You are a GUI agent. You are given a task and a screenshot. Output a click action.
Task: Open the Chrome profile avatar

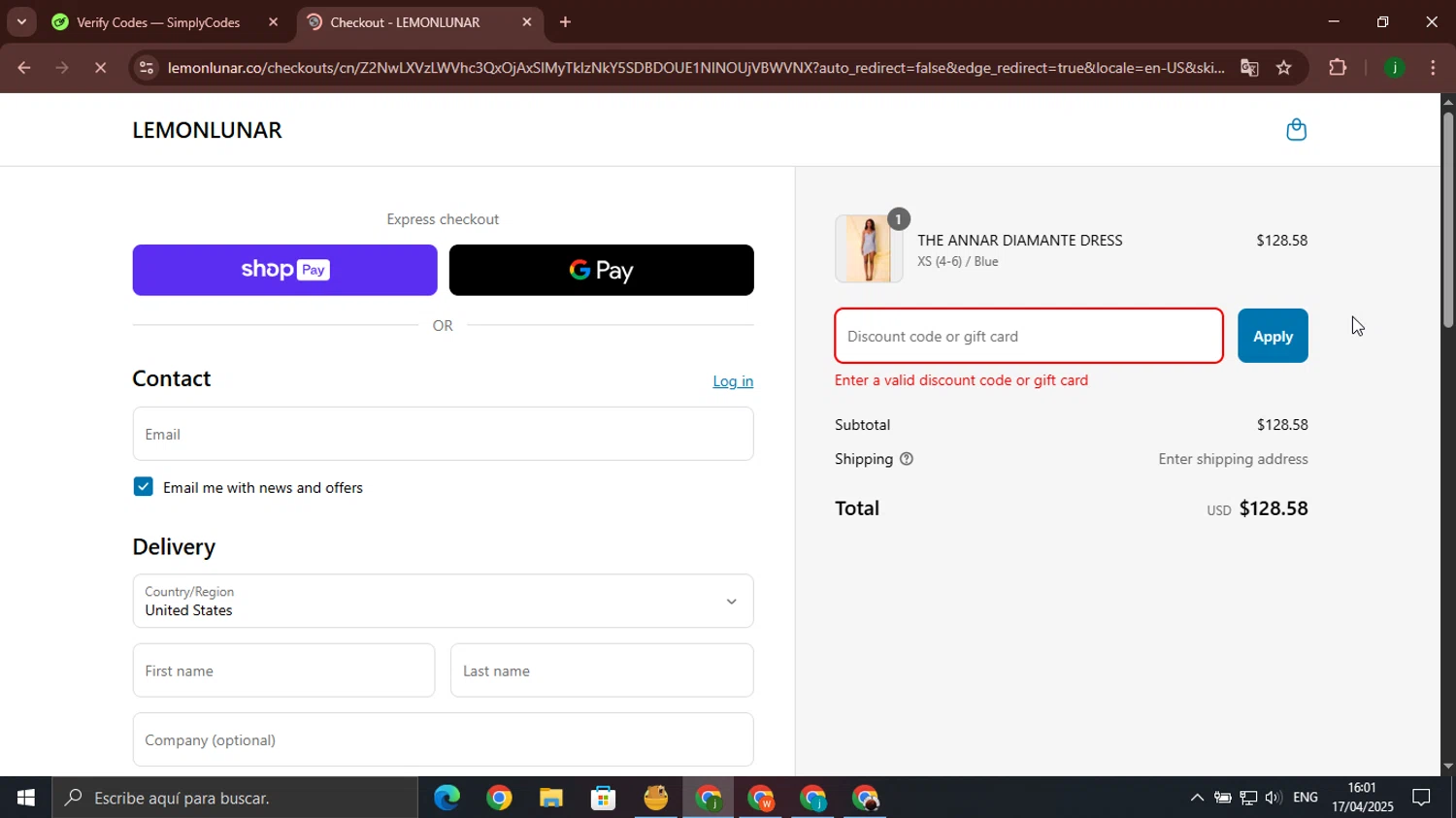click(x=1395, y=68)
